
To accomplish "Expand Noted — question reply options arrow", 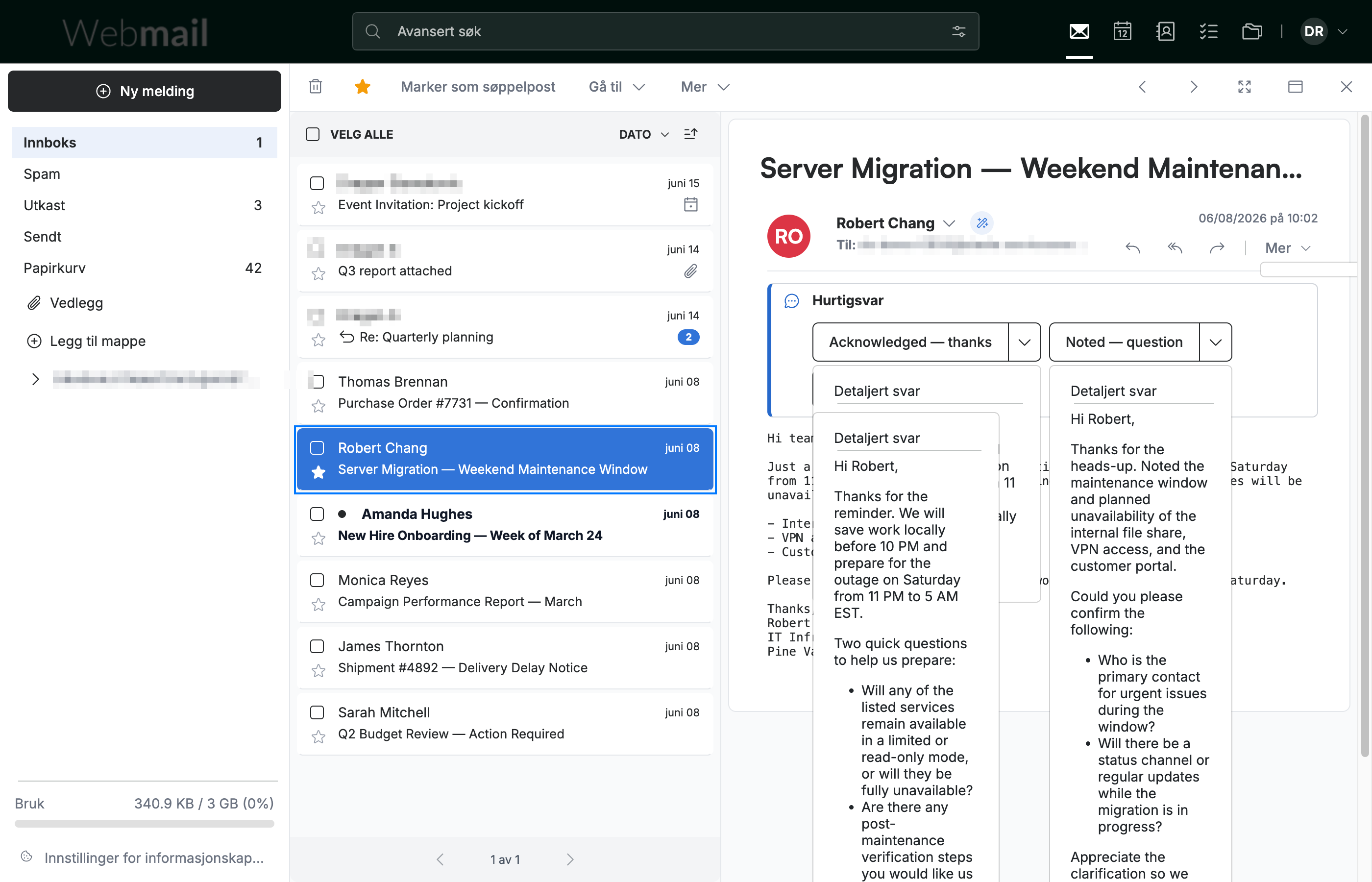I will point(1215,342).
